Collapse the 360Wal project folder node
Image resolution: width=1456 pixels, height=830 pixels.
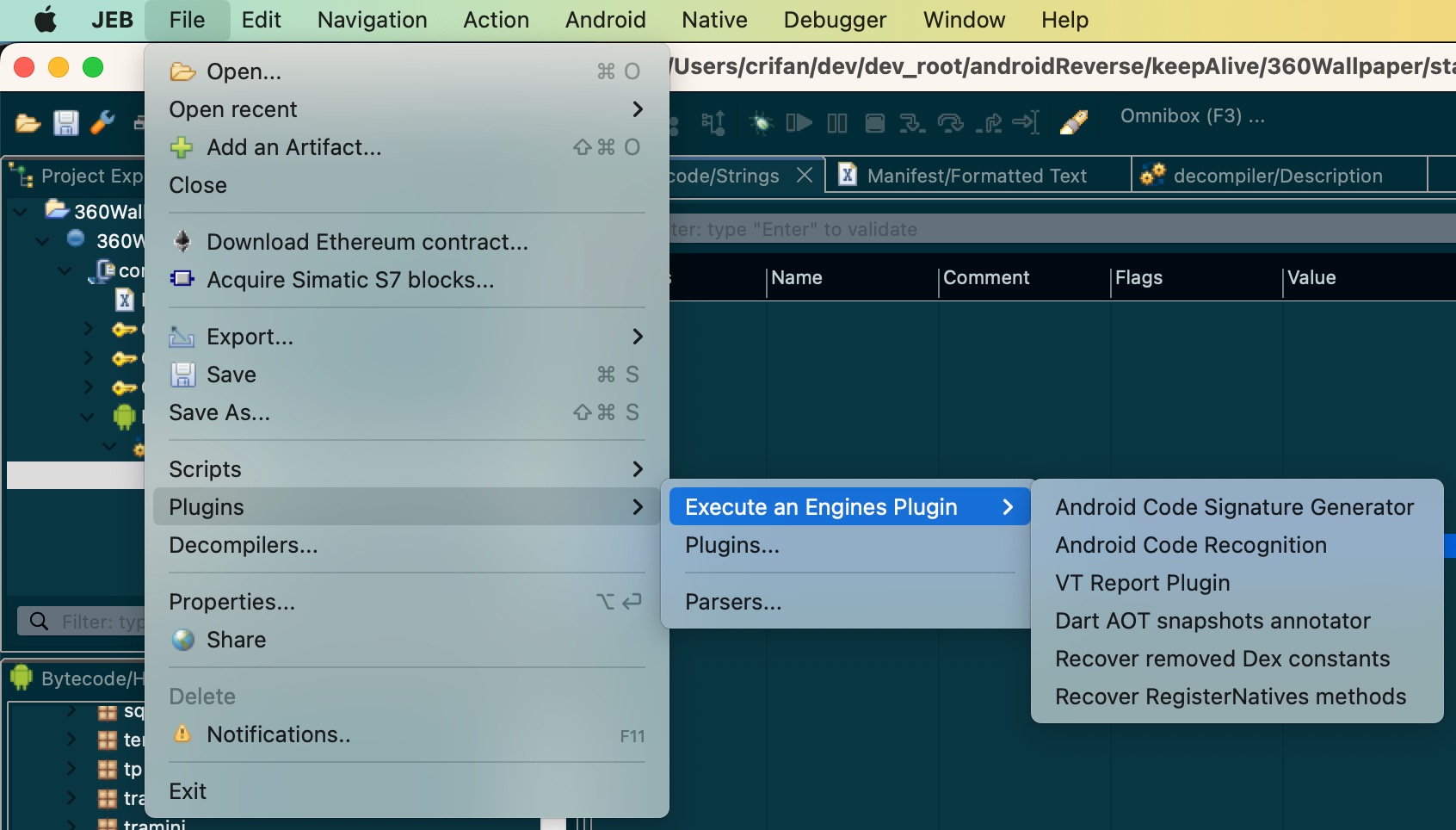click(x=21, y=211)
